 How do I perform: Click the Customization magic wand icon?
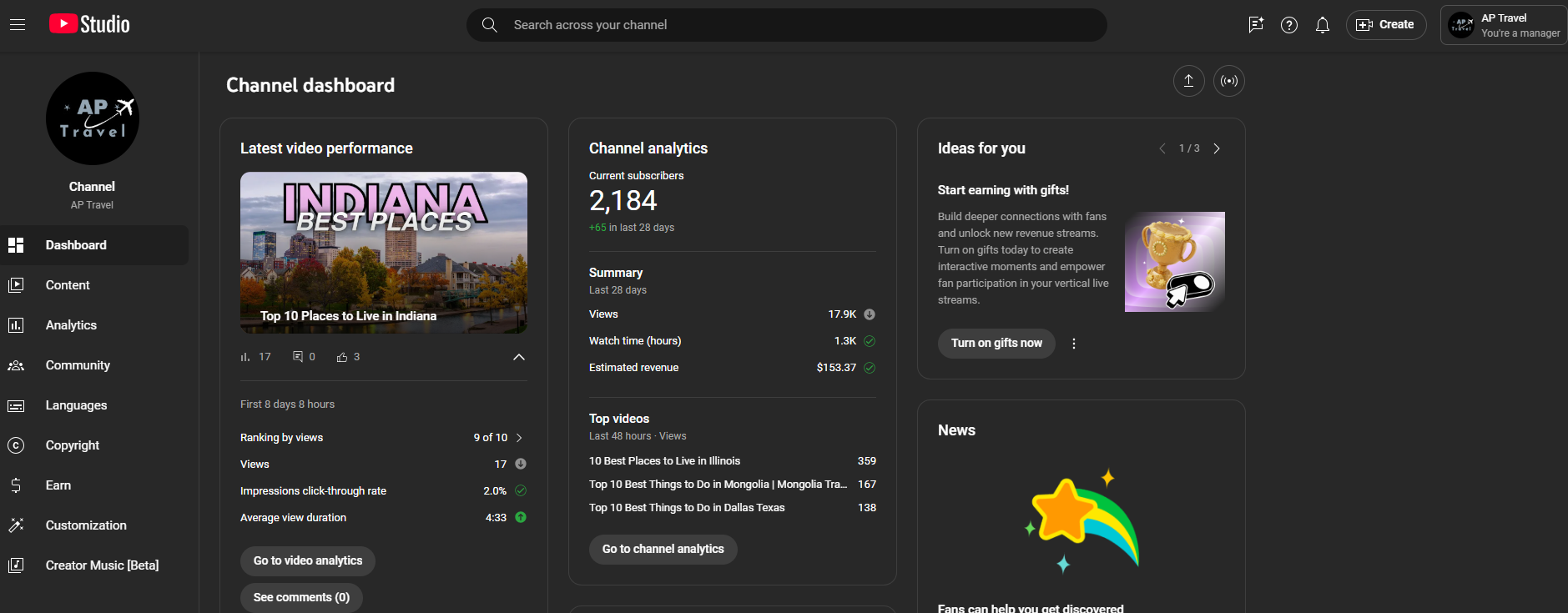pyautogui.click(x=16, y=525)
